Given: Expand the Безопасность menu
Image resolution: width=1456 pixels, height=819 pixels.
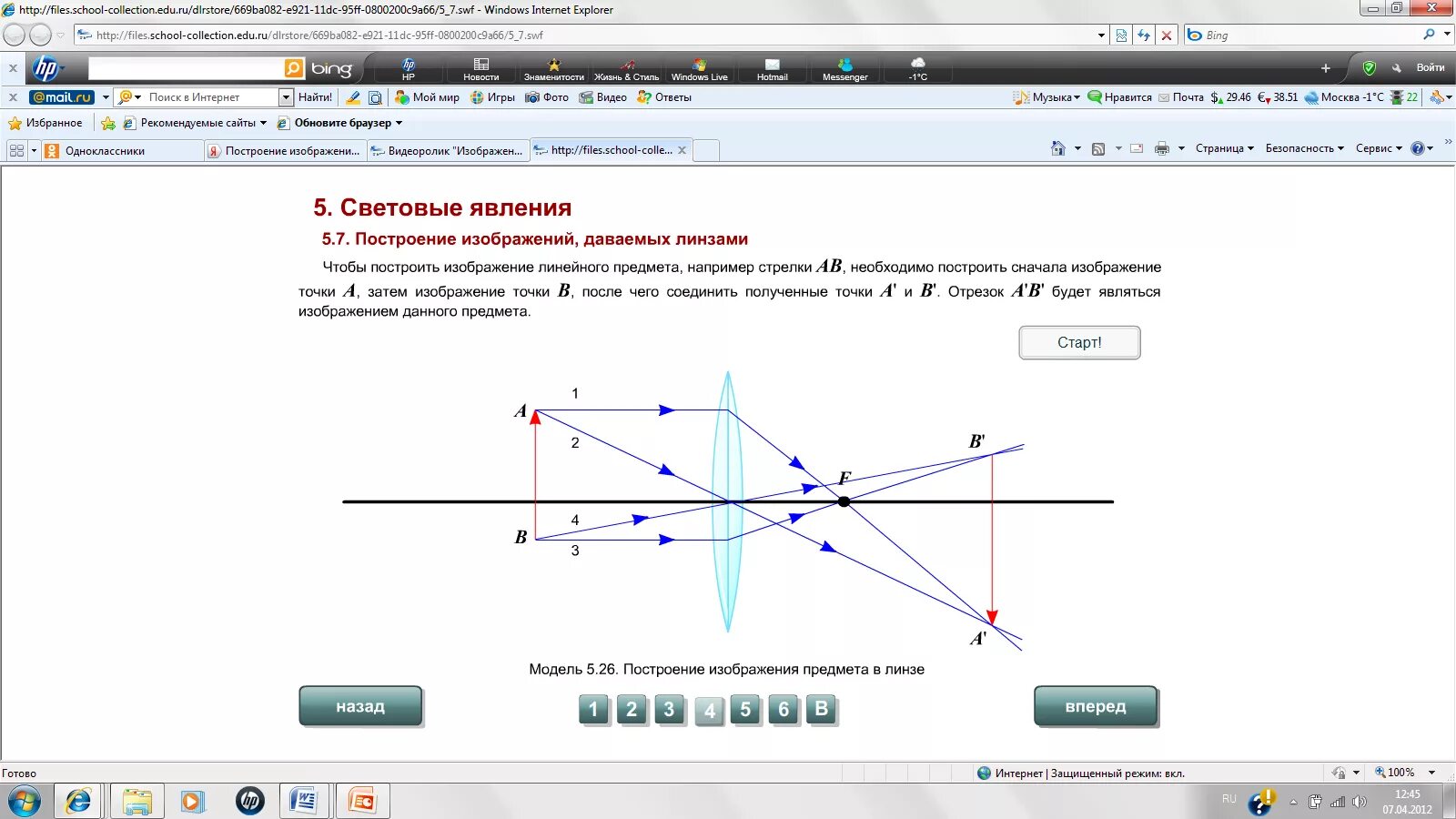Looking at the screenshot, I should (x=1304, y=148).
